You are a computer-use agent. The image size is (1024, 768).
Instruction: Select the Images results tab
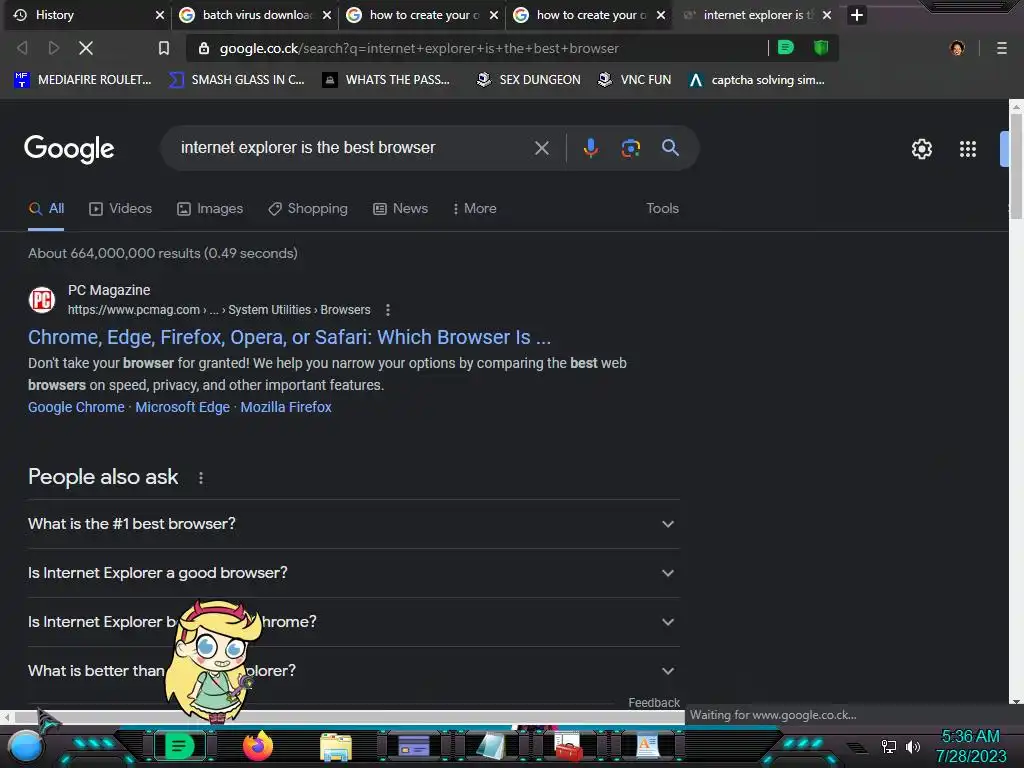[x=210, y=208]
